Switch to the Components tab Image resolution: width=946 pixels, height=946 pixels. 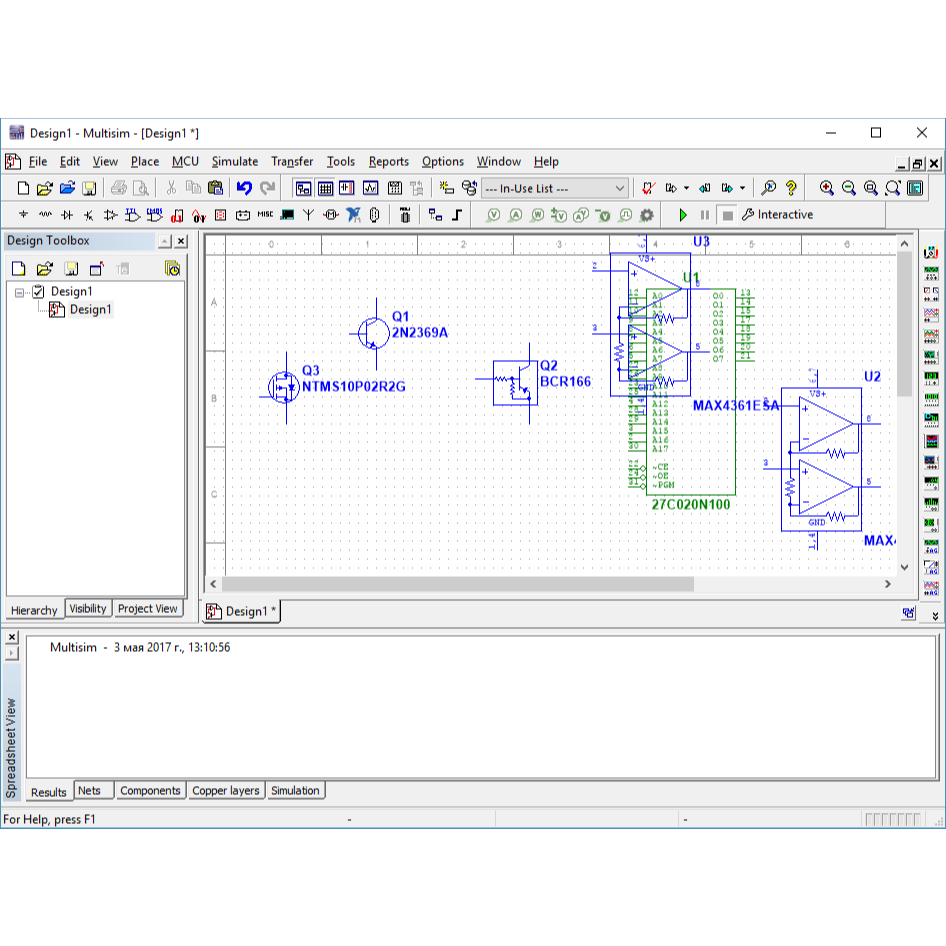click(150, 791)
